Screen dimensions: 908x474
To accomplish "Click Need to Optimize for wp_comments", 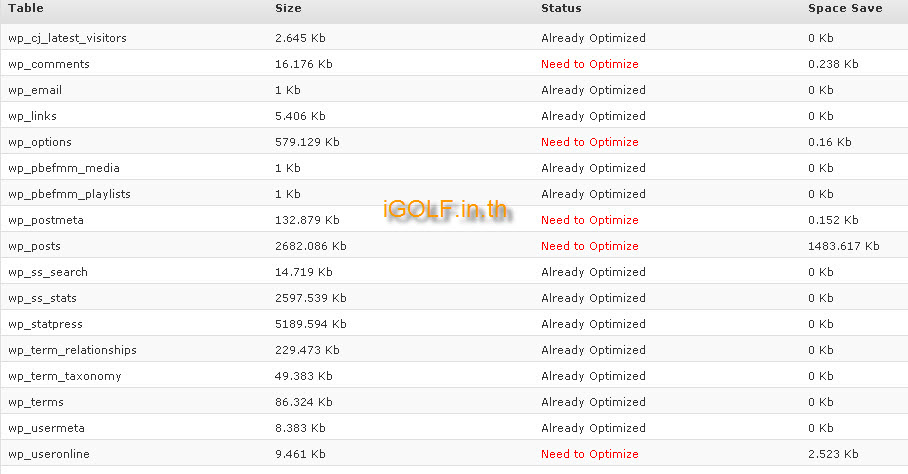I will (x=590, y=64).
